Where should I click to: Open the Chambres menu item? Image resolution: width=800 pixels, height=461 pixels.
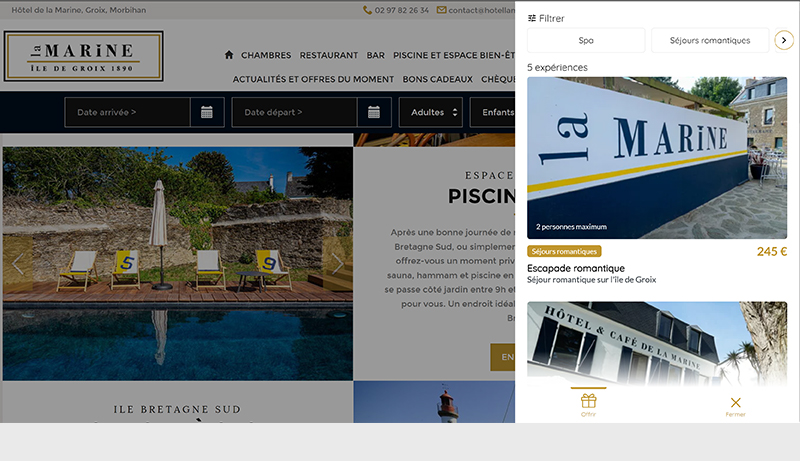click(266, 55)
